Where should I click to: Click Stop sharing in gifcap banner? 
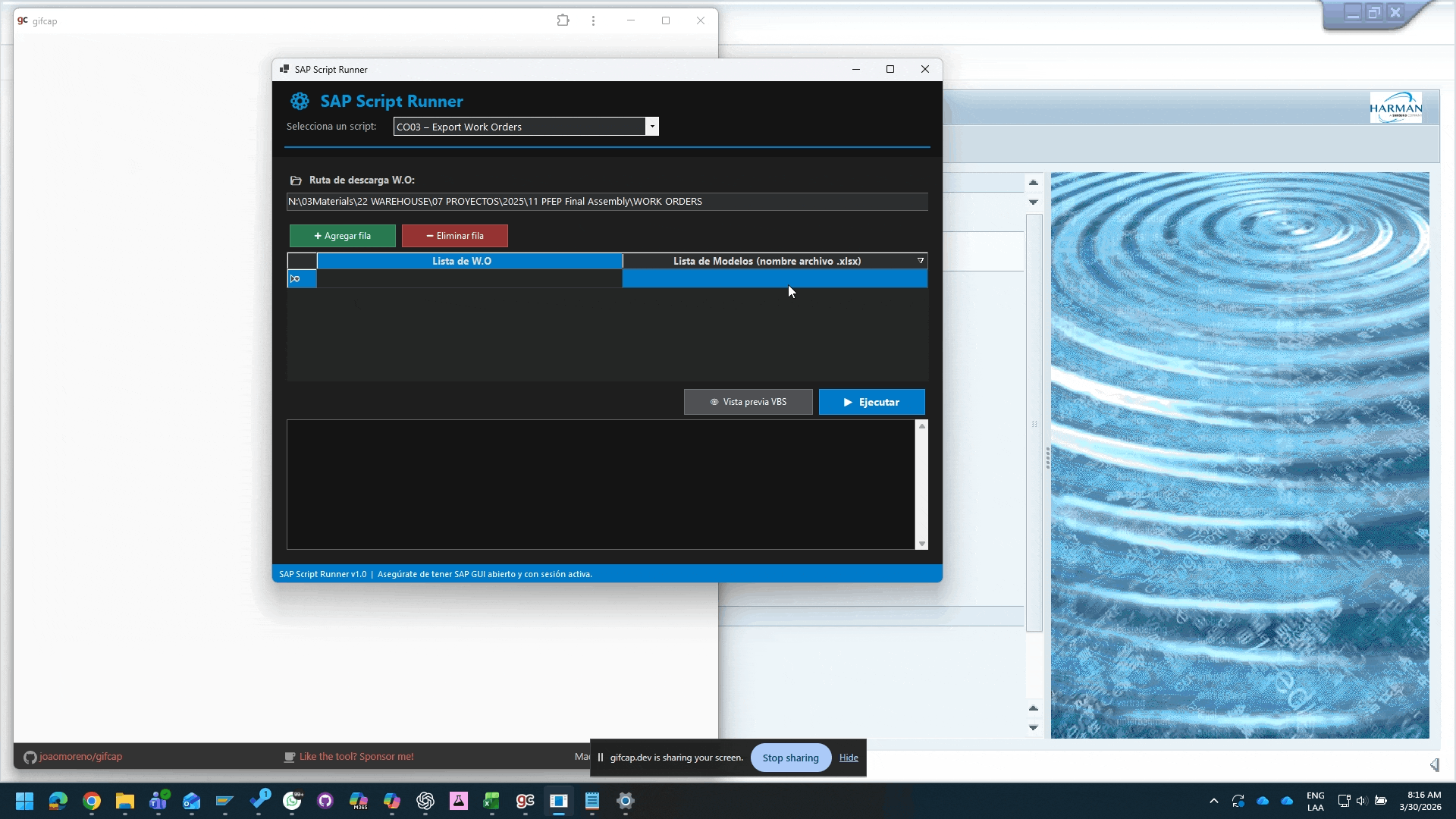790,758
